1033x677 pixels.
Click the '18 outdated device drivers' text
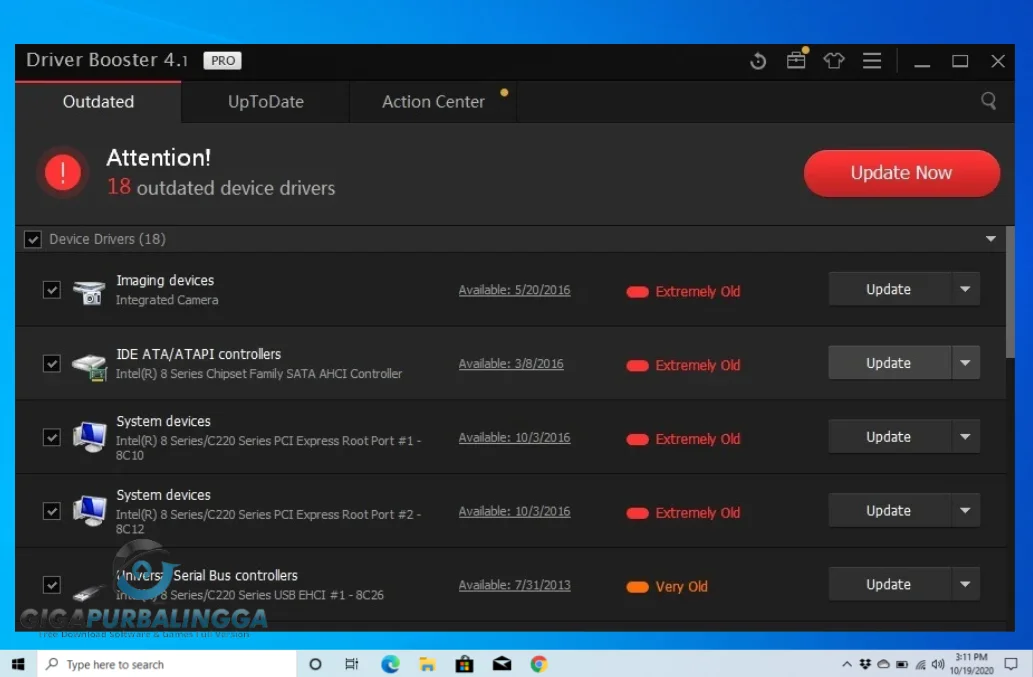tap(221, 188)
